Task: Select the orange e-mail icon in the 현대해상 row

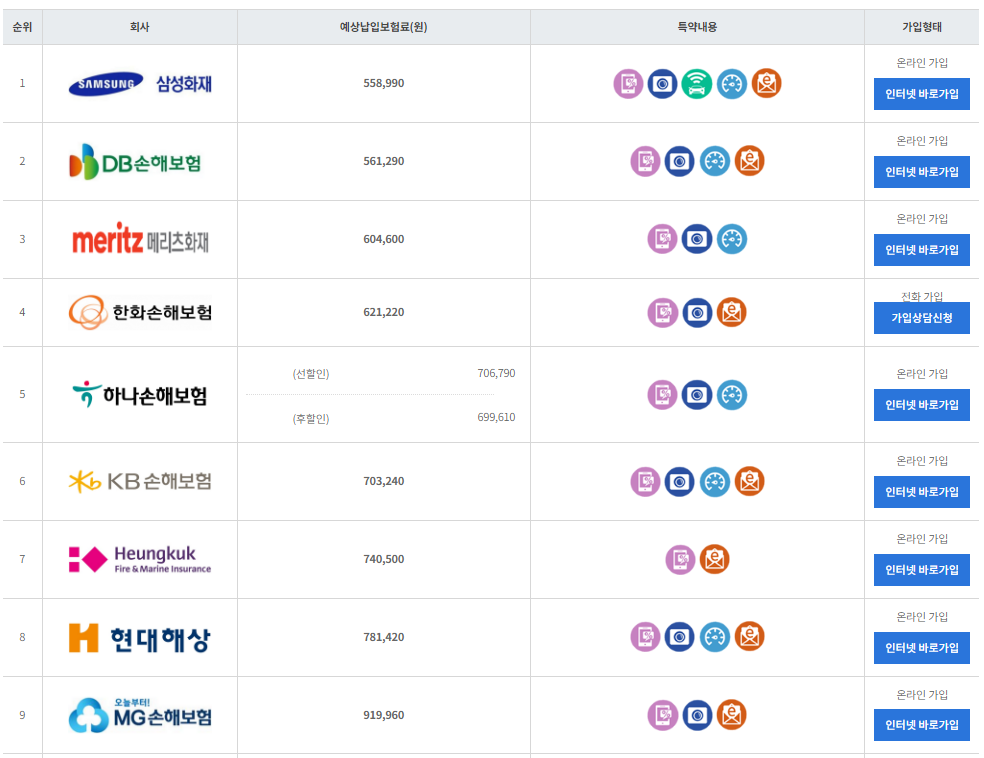Action: 749,637
